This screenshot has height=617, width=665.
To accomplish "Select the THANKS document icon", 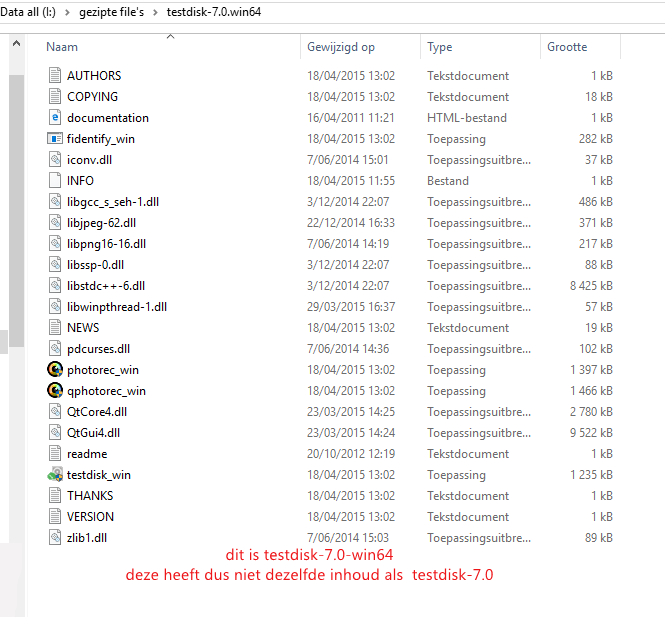I will (55, 495).
